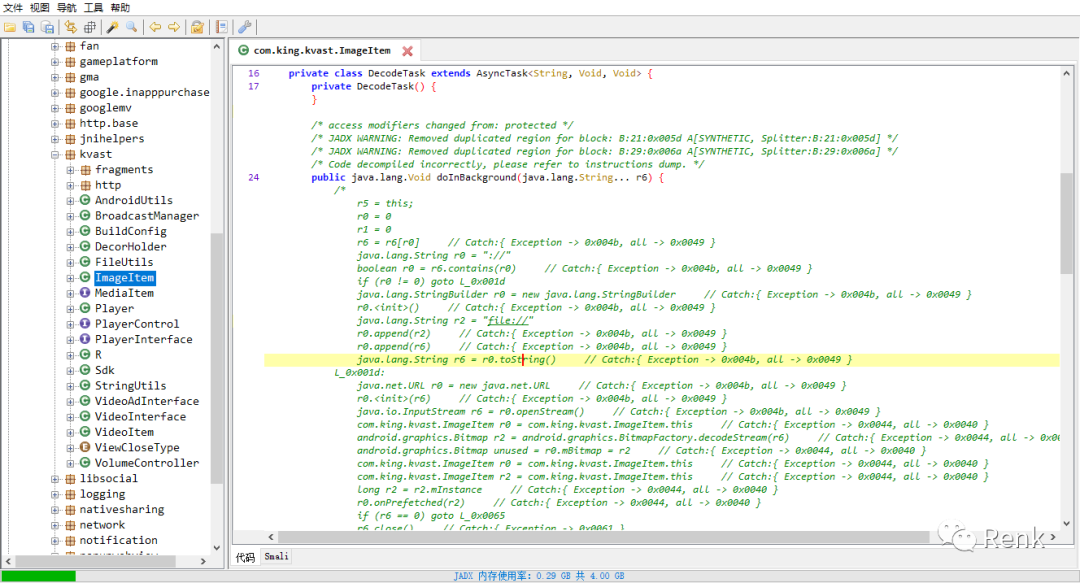Click the VolumeController class icon
The image size is (1080, 583).
85,463
